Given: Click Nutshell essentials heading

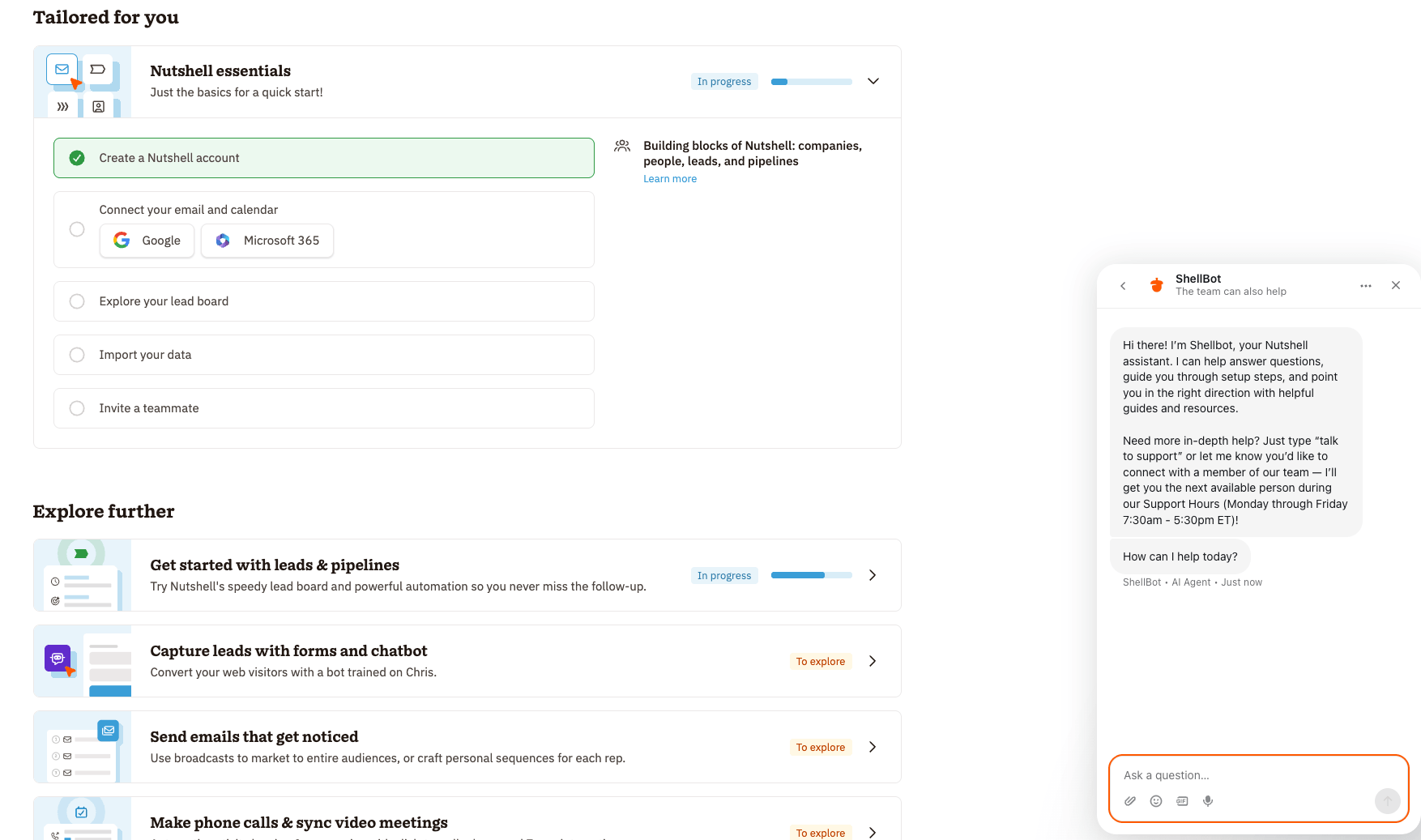Looking at the screenshot, I should (220, 71).
